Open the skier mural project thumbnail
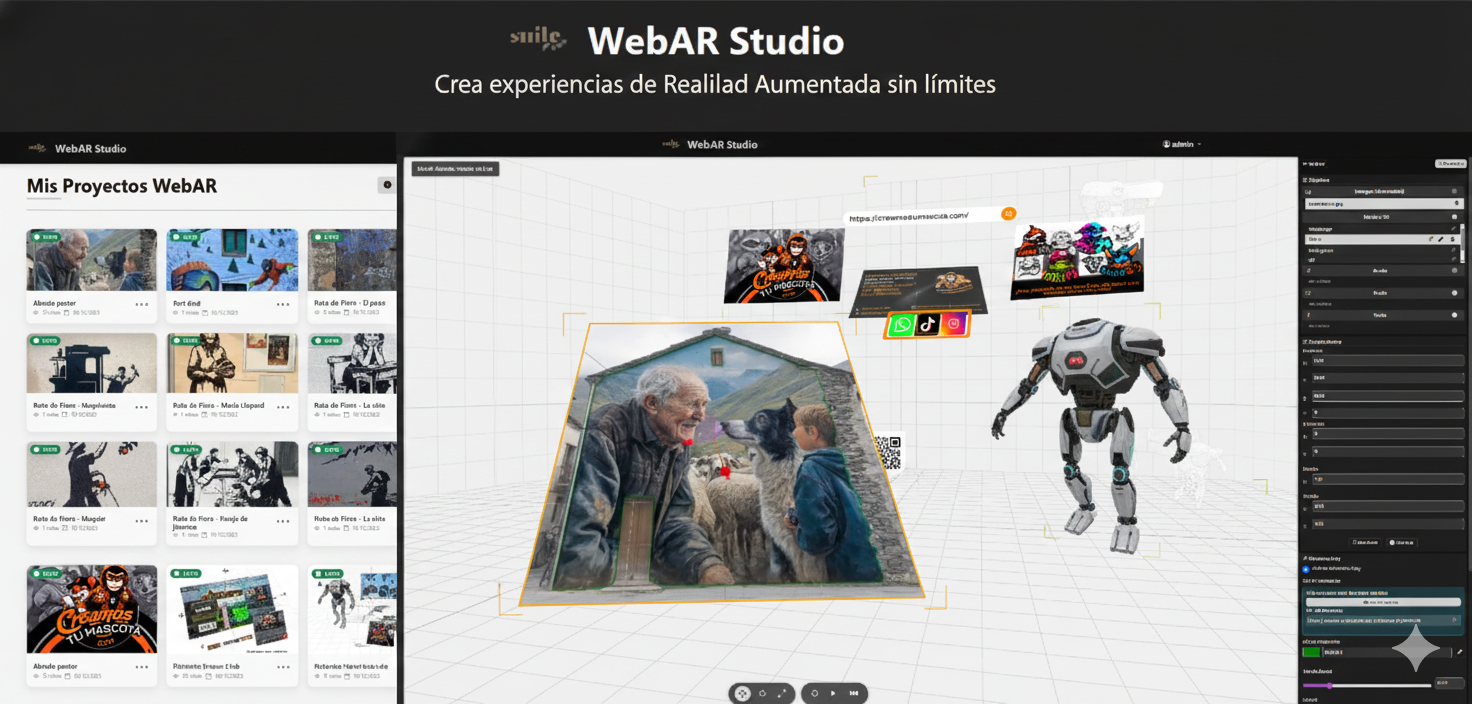1472x704 pixels. [x=232, y=260]
